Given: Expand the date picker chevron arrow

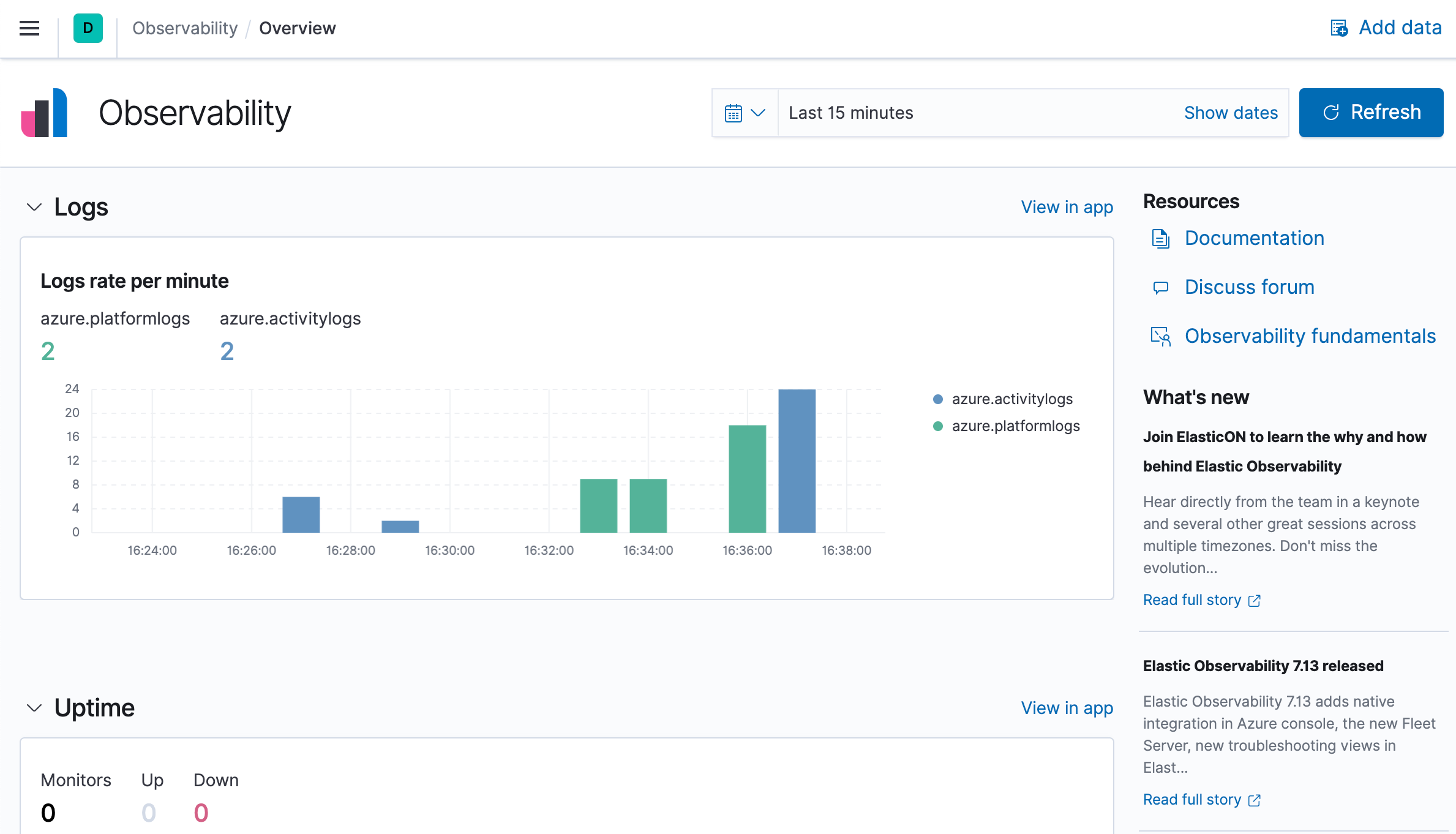Looking at the screenshot, I should tap(757, 112).
